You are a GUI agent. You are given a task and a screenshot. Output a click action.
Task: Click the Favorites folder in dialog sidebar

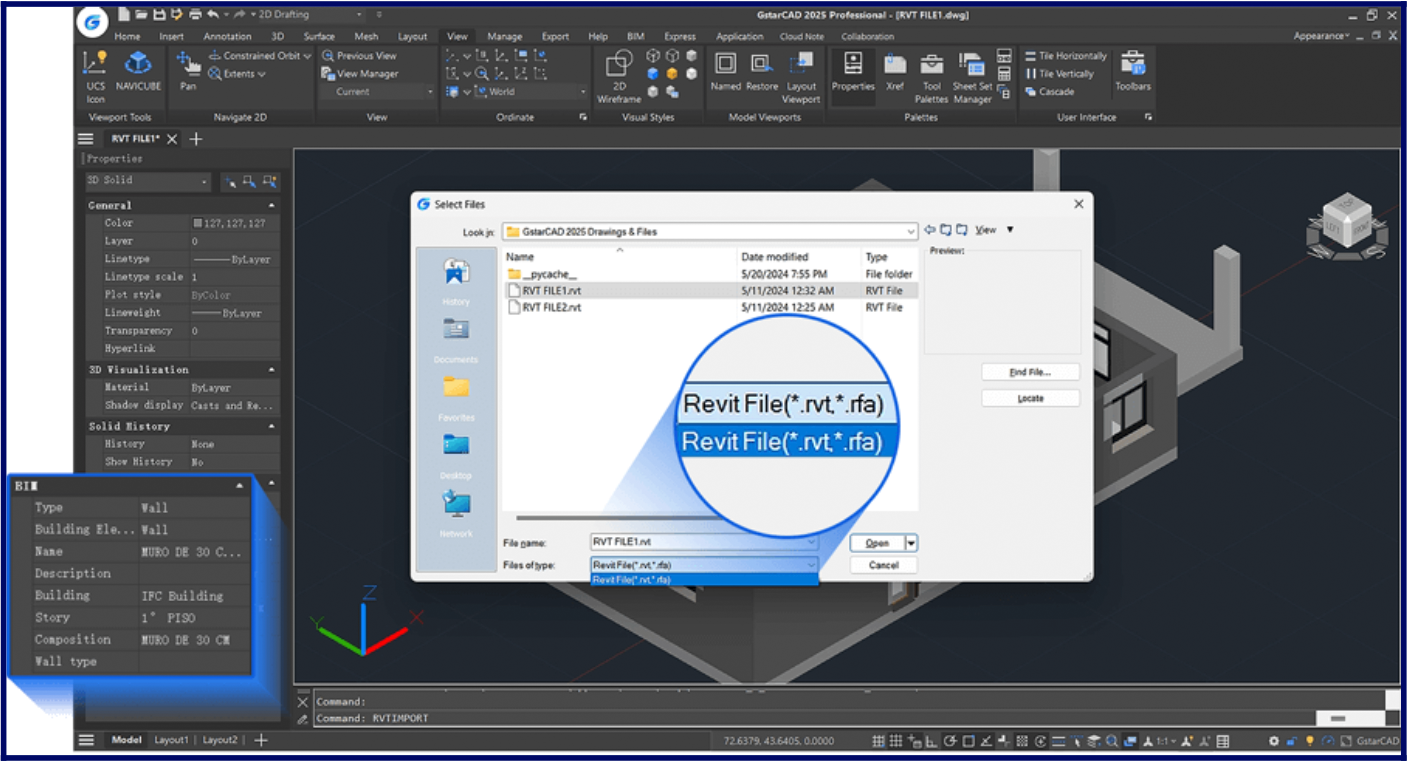point(456,396)
